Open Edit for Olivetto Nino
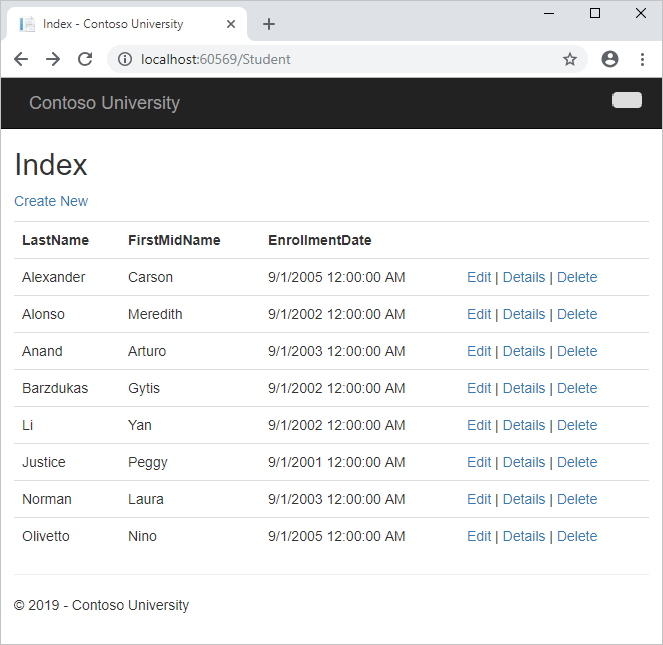This screenshot has width=663, height=645. click(479, 536)
